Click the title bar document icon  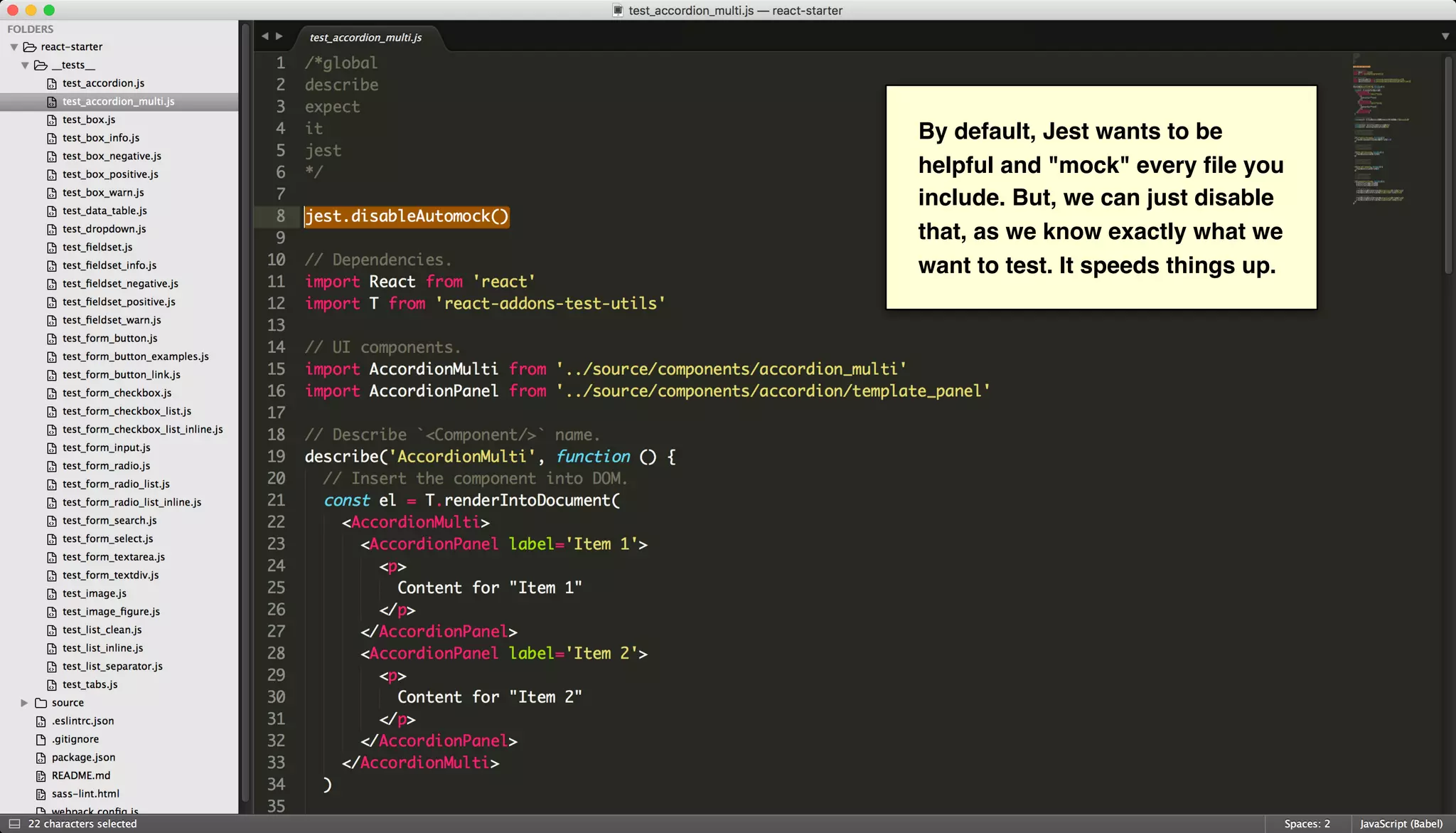point(618,10)
